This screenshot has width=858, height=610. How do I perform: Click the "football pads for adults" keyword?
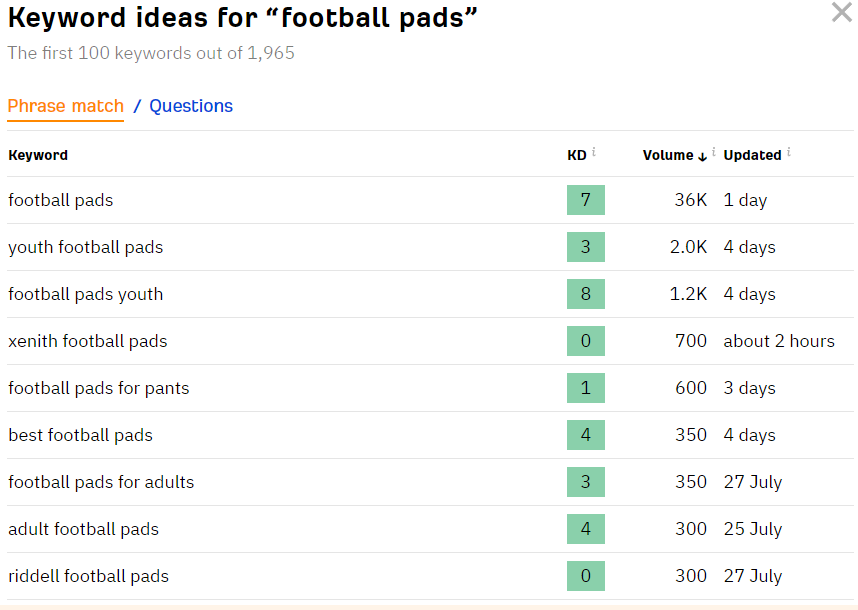[x=101, y=482]
